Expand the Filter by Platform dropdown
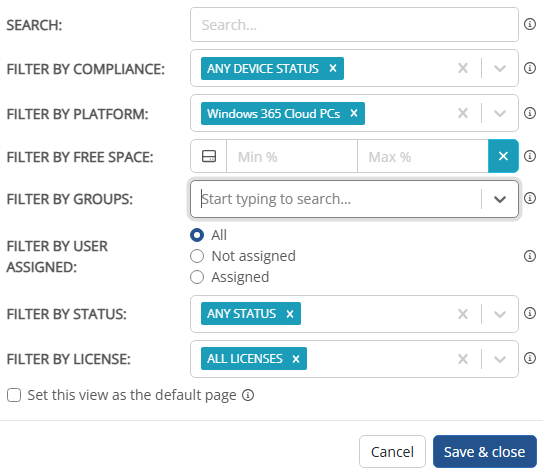Screen dimensions: 543x475 coord(500,114)
